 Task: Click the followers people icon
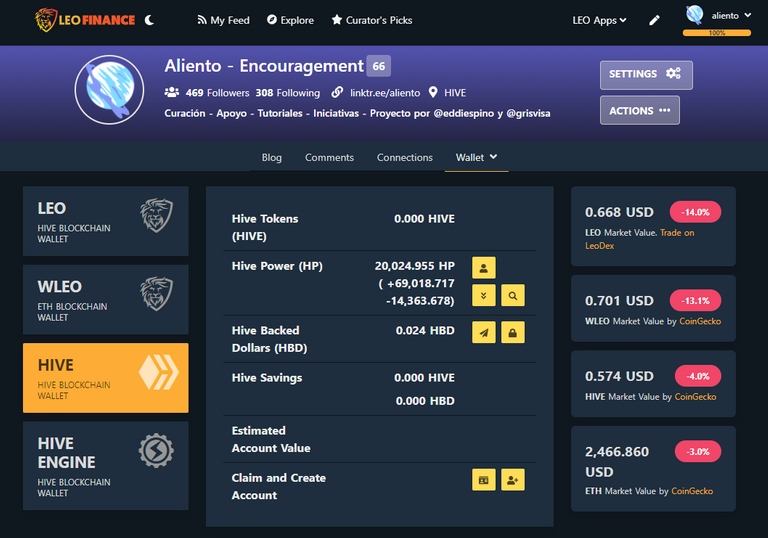tap(171, 92)
